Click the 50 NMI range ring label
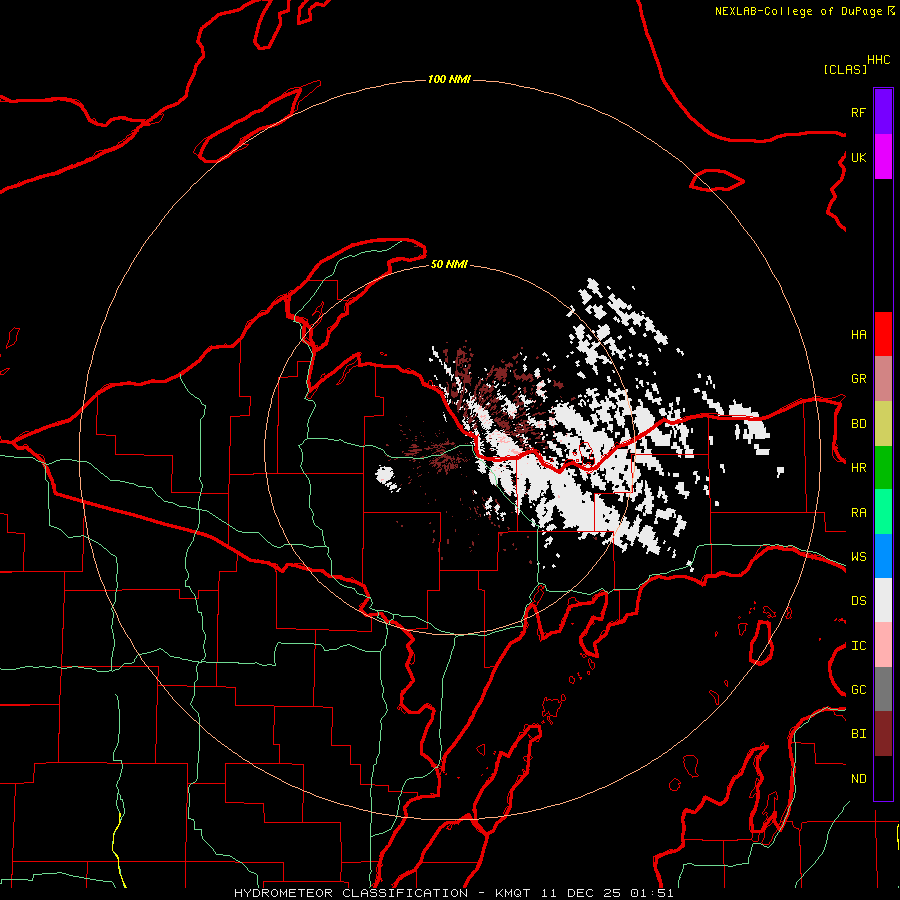Viewport: 900px width, 900px height. coord(449,265)
